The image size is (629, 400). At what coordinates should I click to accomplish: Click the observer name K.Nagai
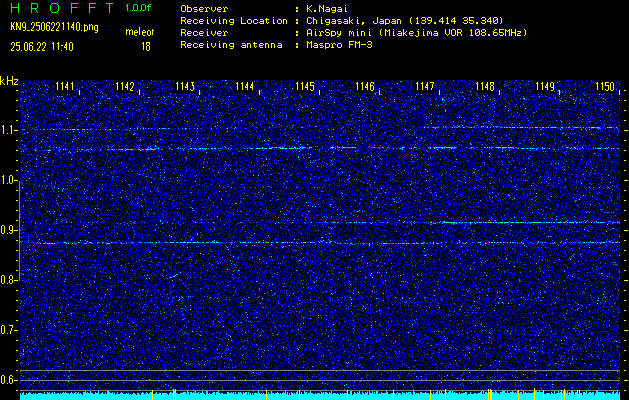(328, 9)
